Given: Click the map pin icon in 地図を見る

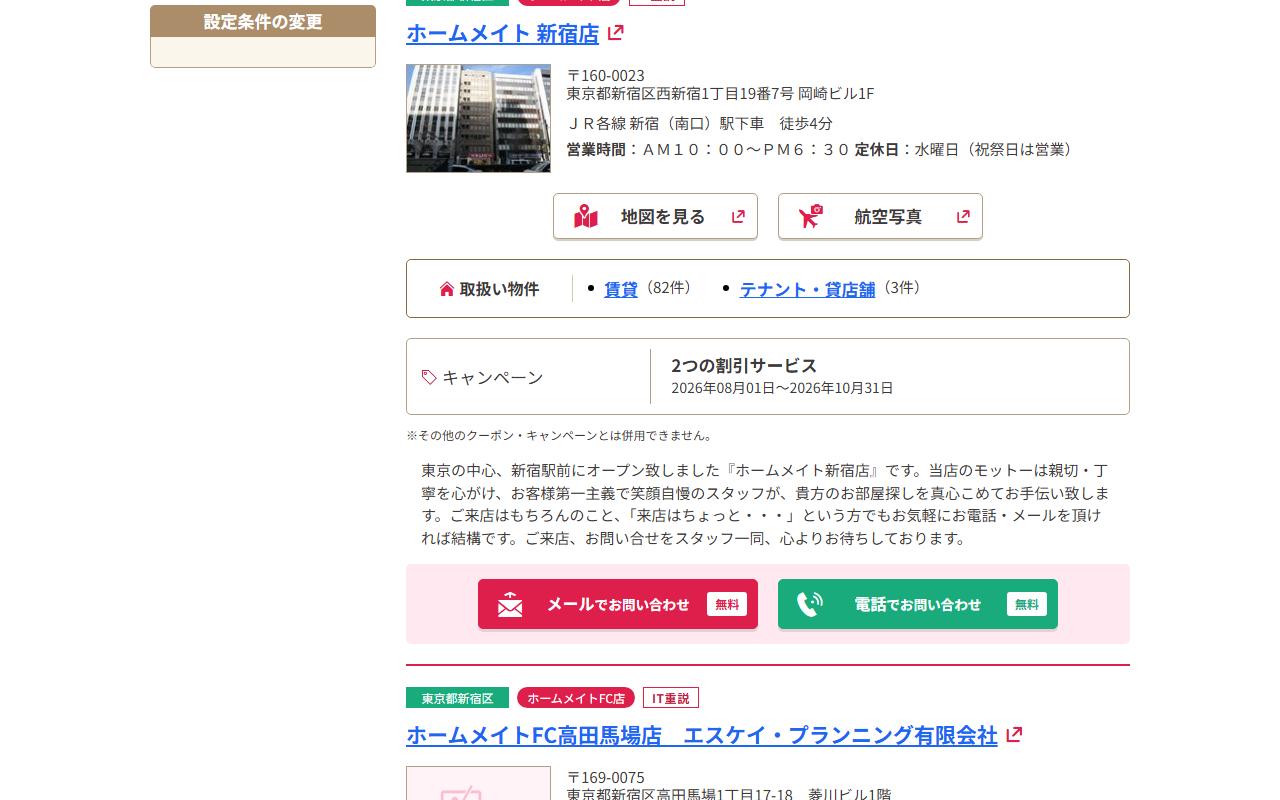Looking at the screenshot, I should point(586,216).
